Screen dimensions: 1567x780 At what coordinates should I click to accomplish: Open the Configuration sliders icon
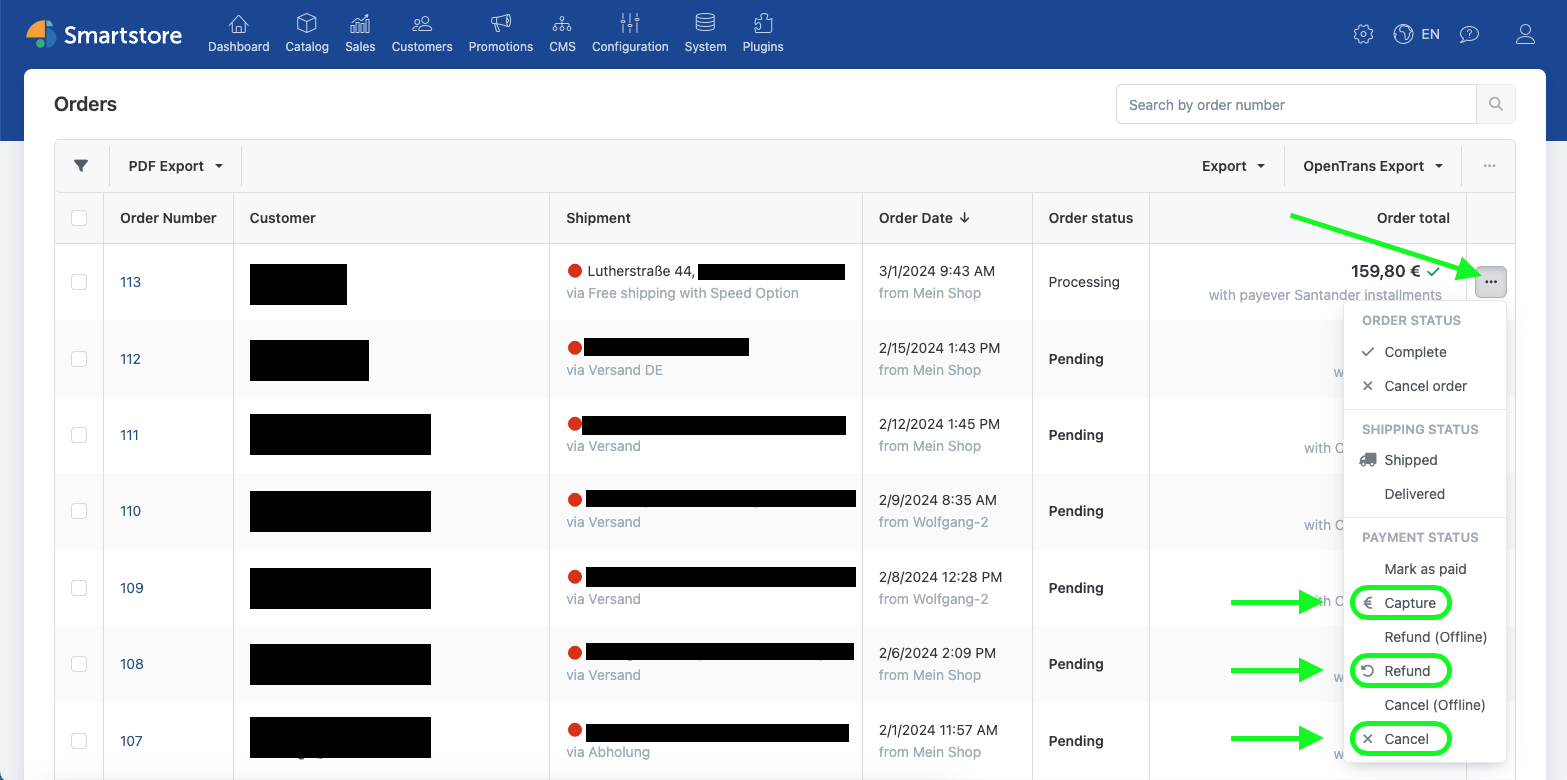(630, 24)
